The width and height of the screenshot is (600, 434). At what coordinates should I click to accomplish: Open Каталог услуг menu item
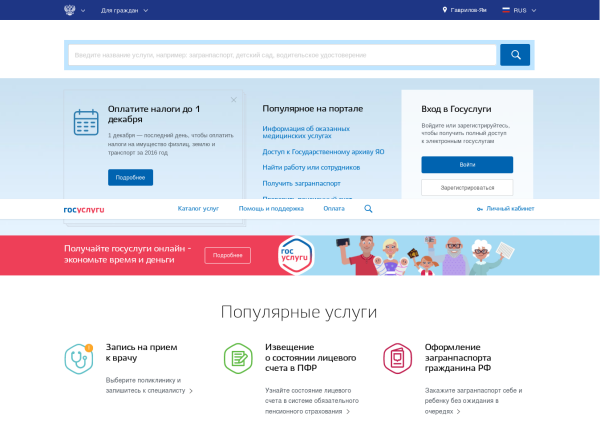198,209
